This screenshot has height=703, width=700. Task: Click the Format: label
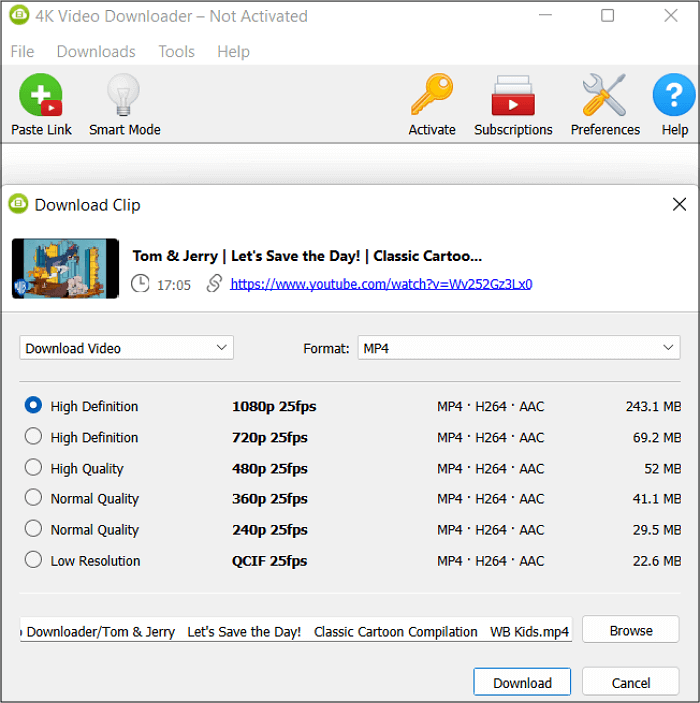[x=326, y=348]
